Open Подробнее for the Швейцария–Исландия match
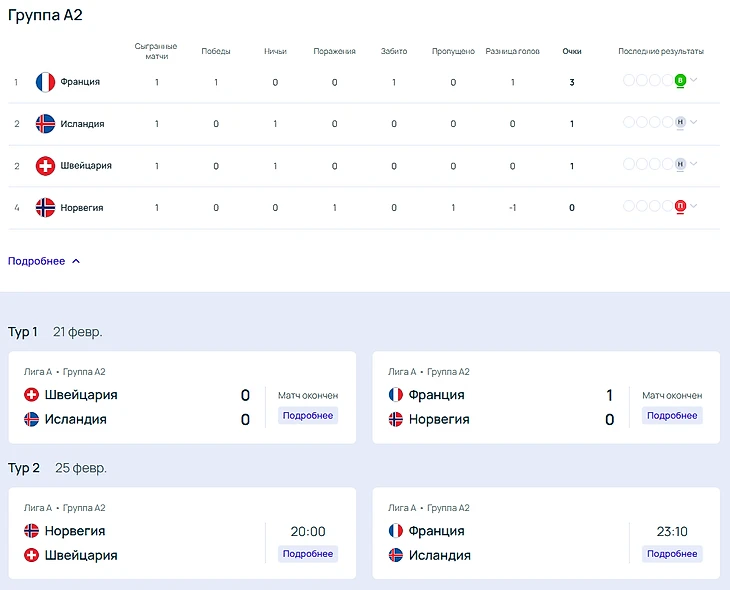 (308, 415)
